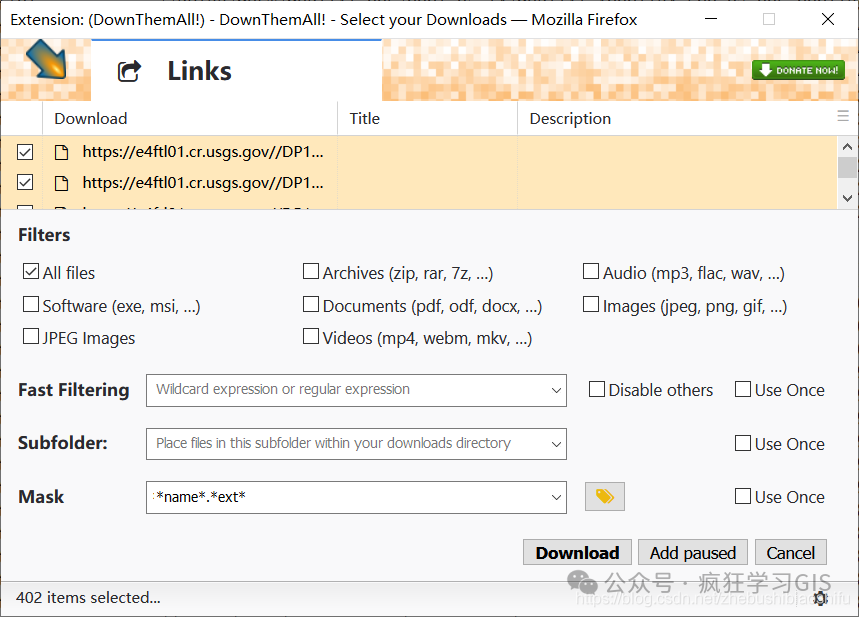Check Use Once for Subfolder
The width and height of the screenshot is (859, 617).
coord(743,443)
